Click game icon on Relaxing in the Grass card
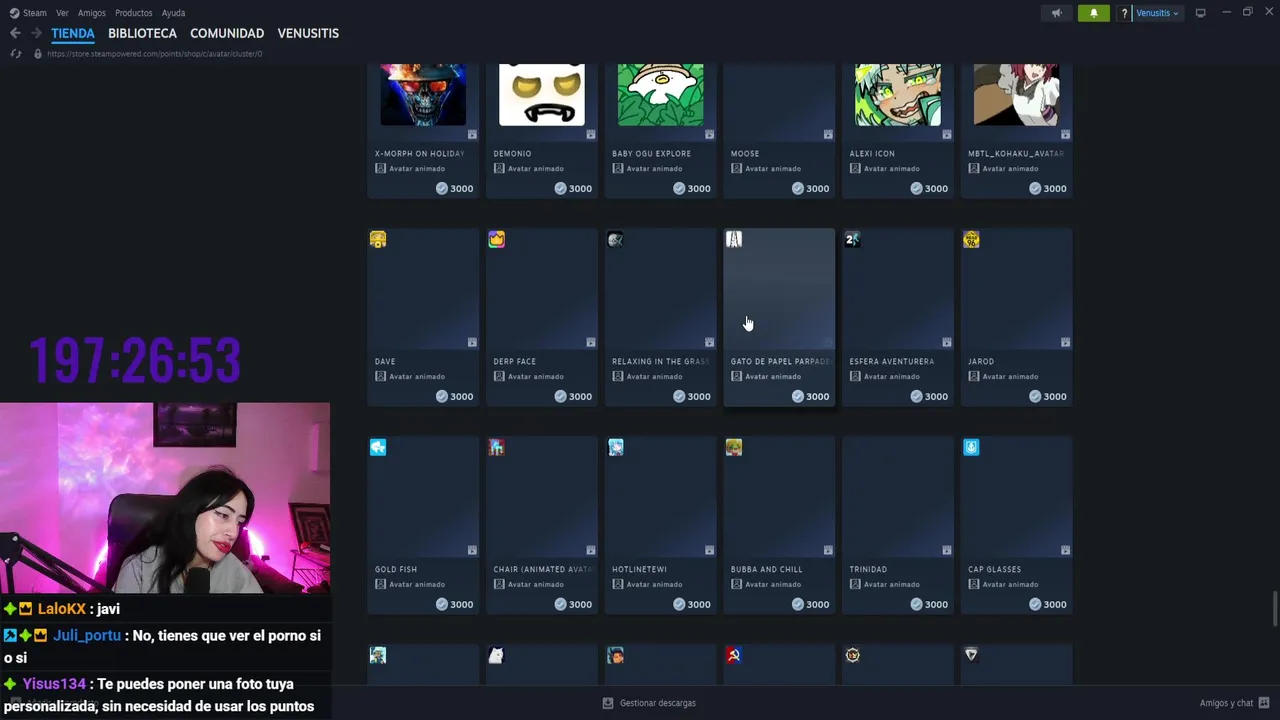1280x720 pixels. click(x=615, y=239)
